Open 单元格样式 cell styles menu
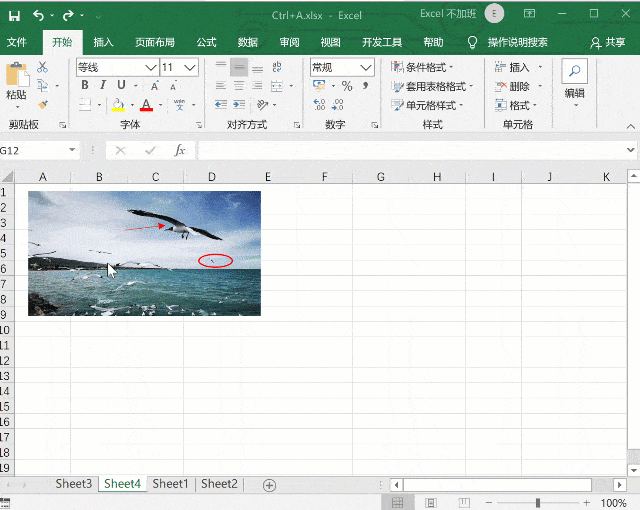This screenshot has width=640, height=510. point(427,105)
